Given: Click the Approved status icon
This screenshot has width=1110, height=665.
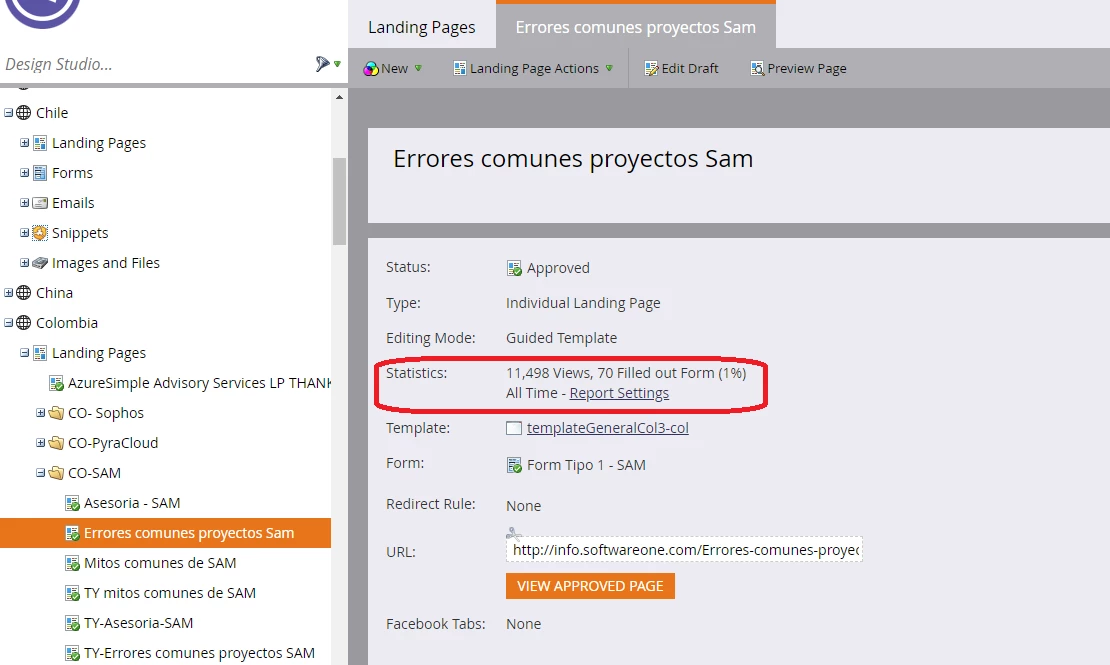Looking at the screenshot, I should click(x=514, y=268).
